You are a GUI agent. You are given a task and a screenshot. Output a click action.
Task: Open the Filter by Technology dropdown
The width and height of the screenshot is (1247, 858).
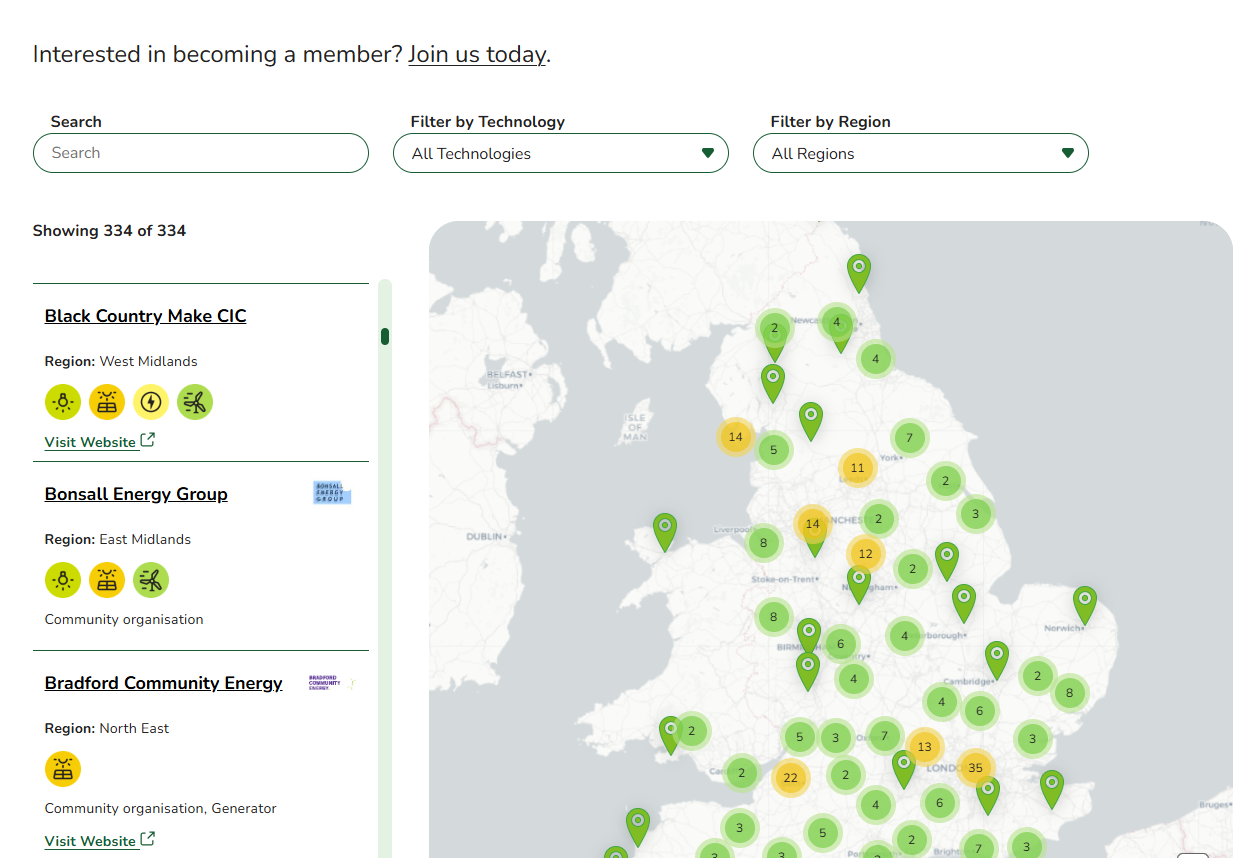pyautogui.click(x=560, y=154)
